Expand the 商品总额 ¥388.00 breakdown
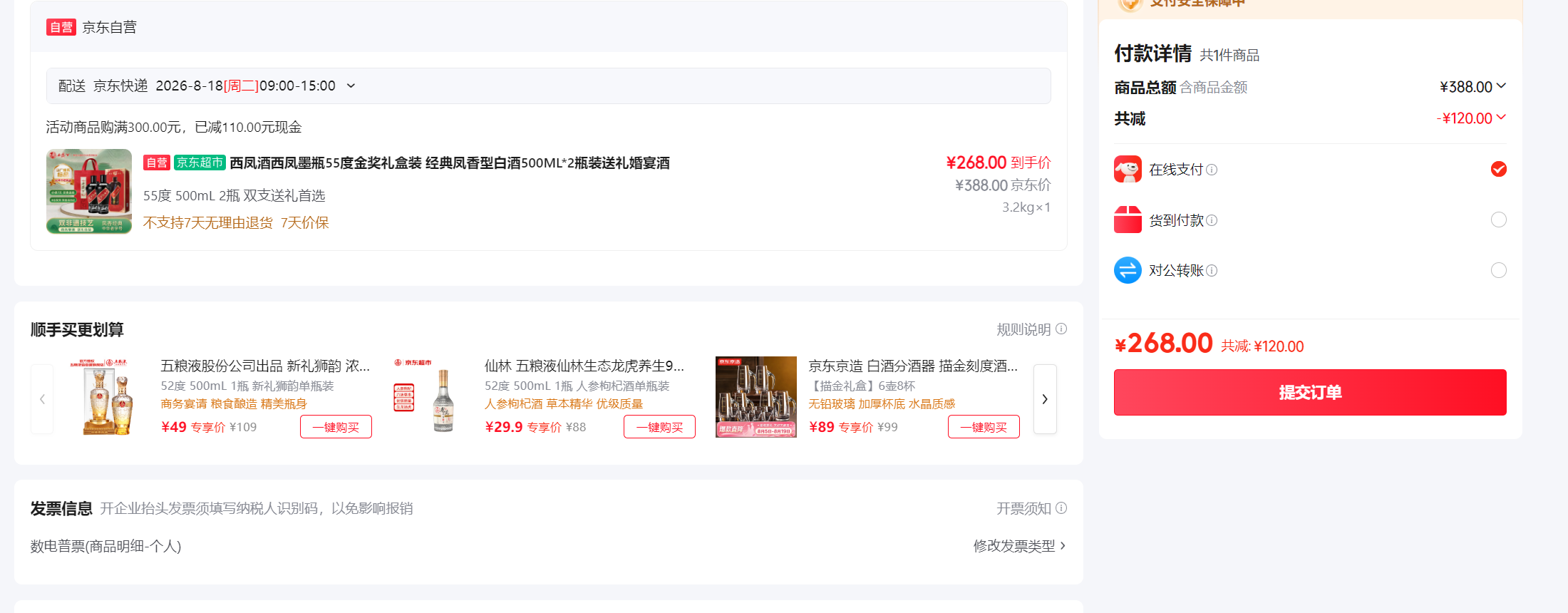The width and height of the screenshot is (1568, 613). point(1501,86)
